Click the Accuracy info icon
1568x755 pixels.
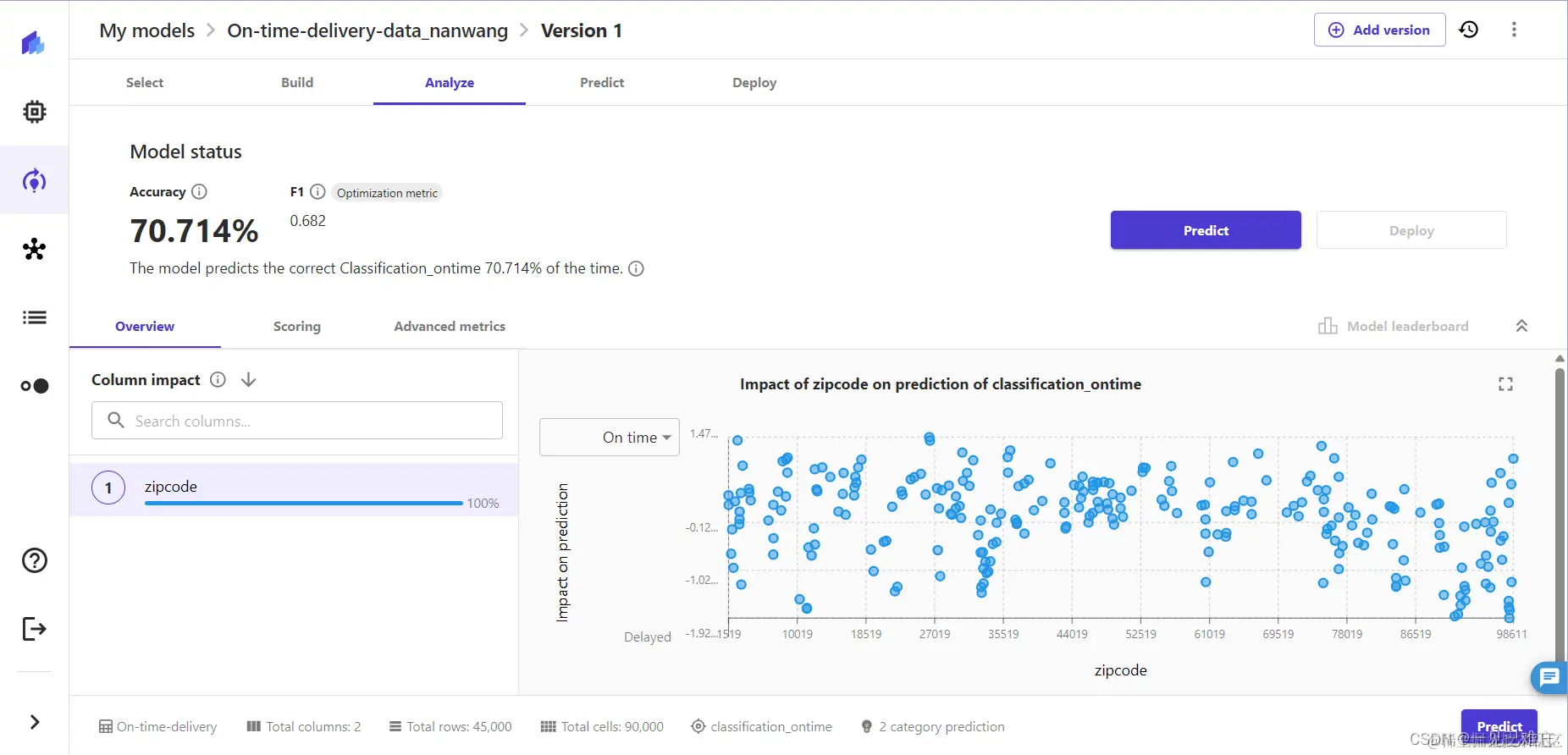[200, 191]
